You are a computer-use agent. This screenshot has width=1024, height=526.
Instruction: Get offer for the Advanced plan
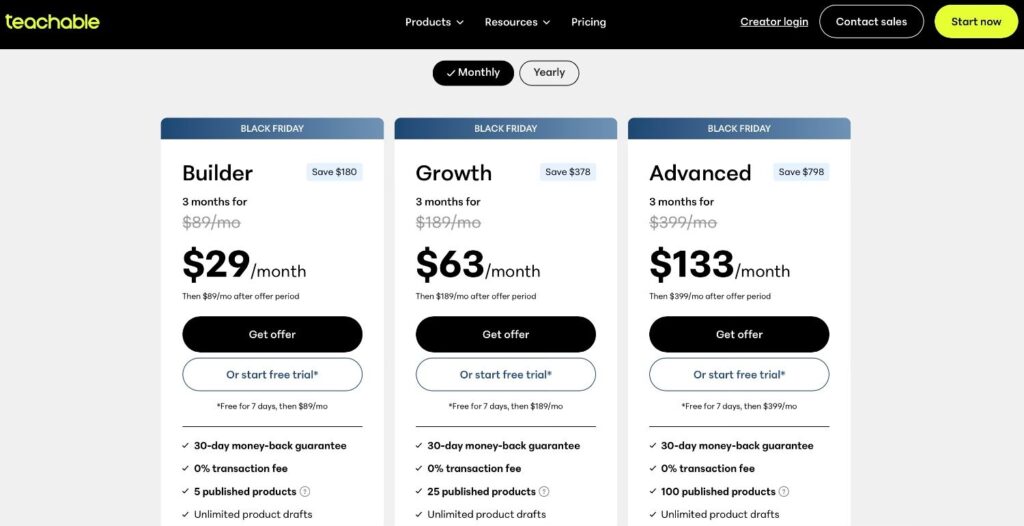(x=739, y=335)
